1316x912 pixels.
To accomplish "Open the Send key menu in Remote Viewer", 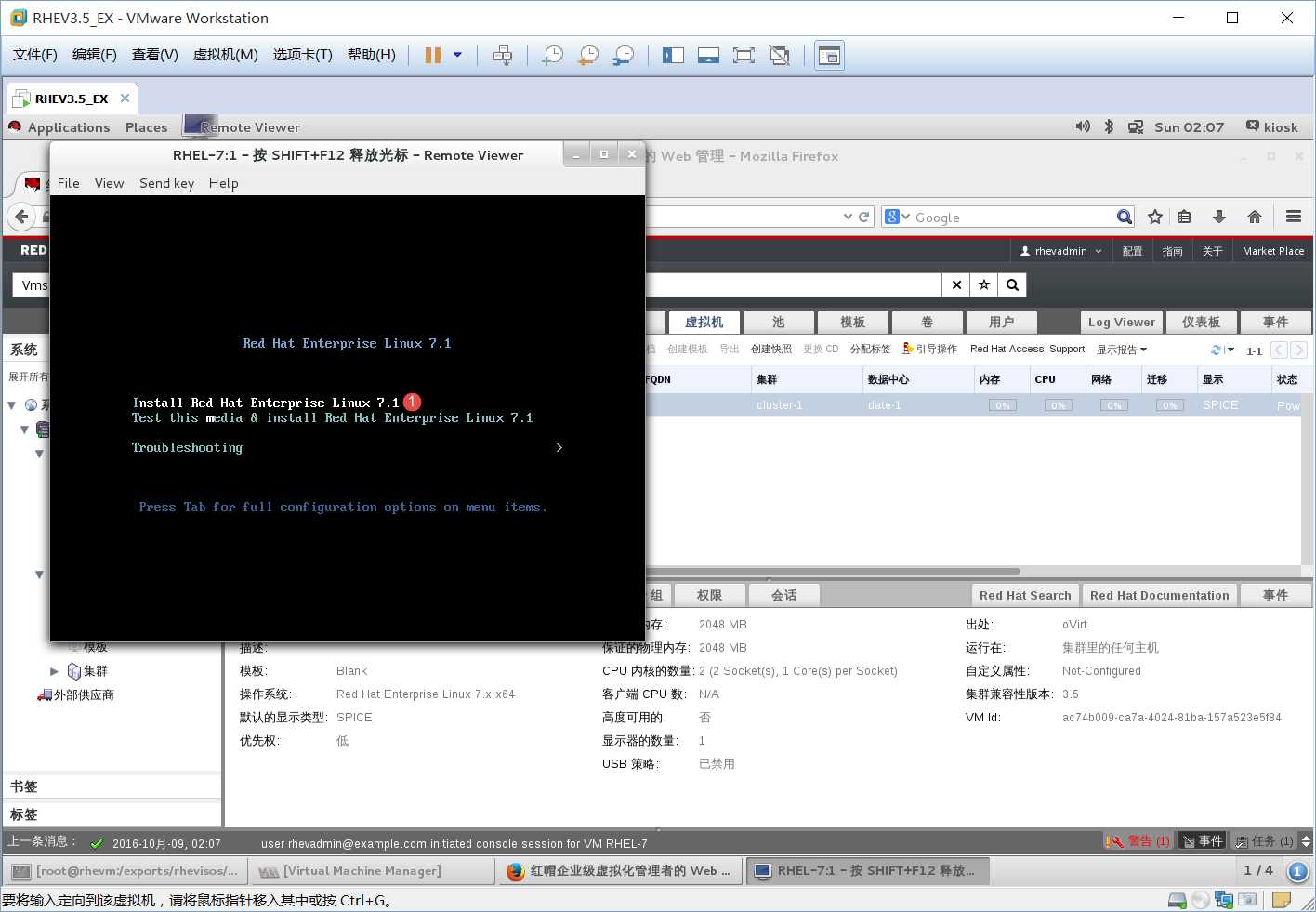I will 166,183.
